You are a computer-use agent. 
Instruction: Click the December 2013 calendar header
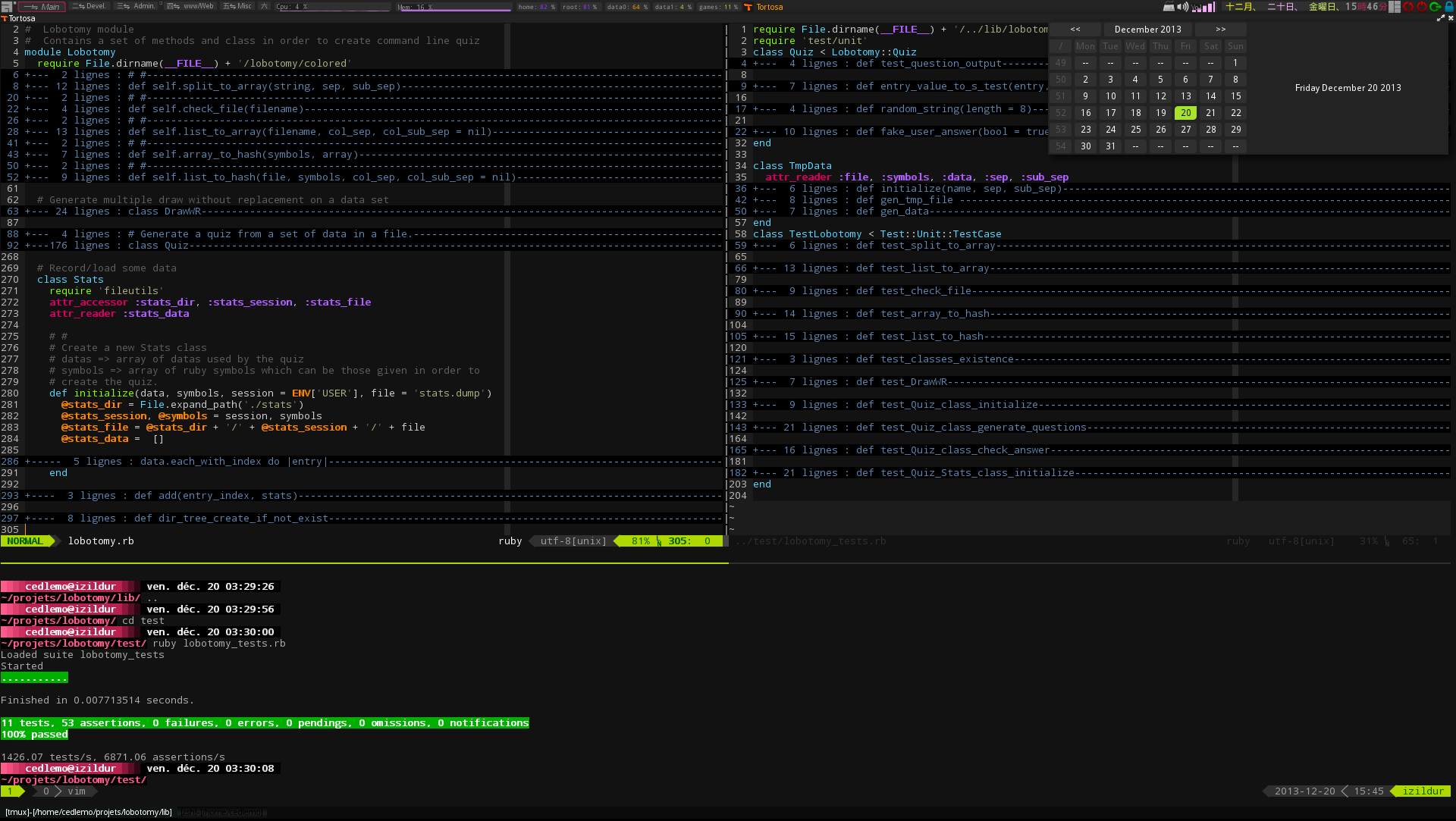1147,29
